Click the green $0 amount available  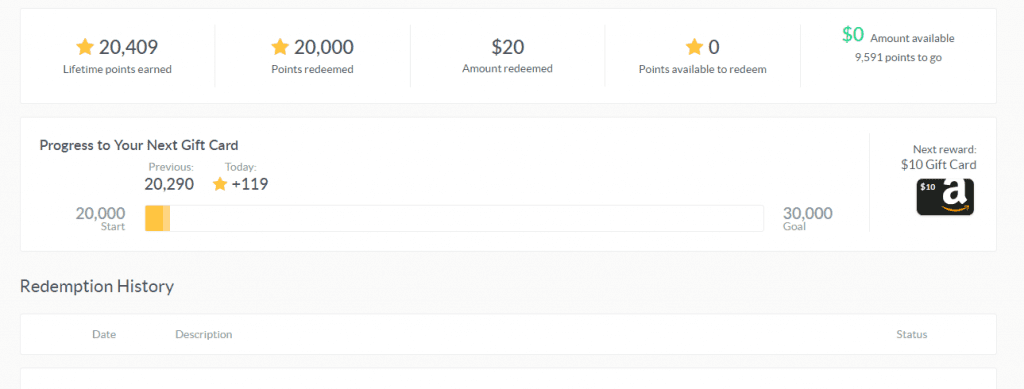point(853,35)
